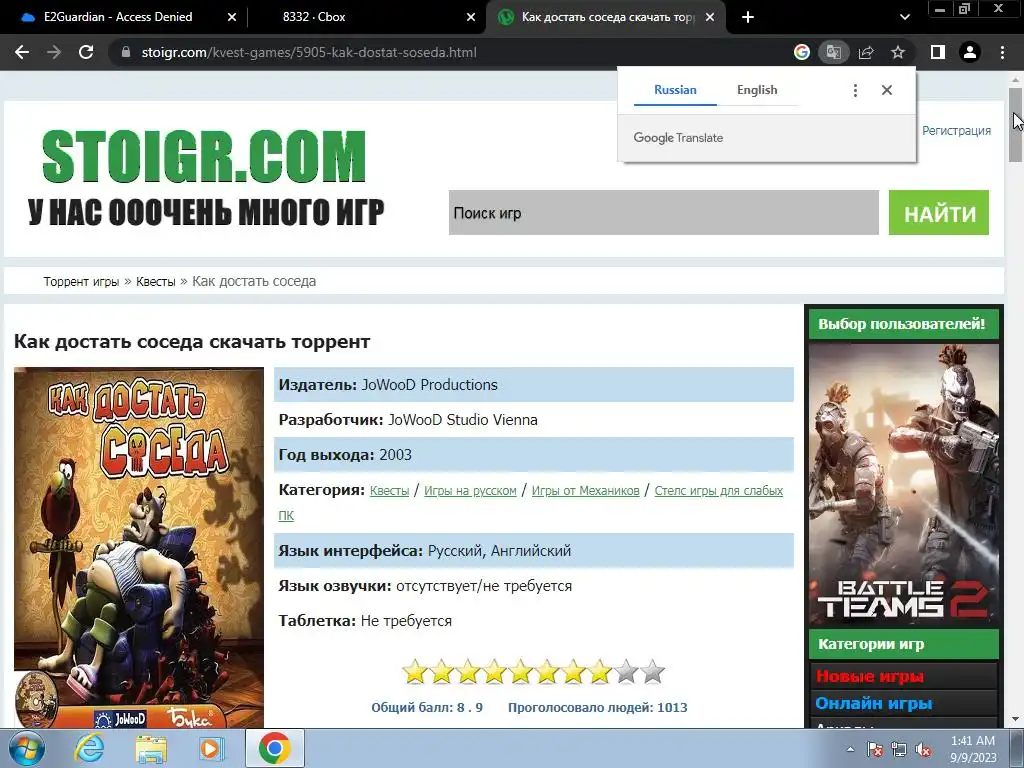Show hidden system tray icons arrow
The image size is (1024, 768).
click(850, 749)
